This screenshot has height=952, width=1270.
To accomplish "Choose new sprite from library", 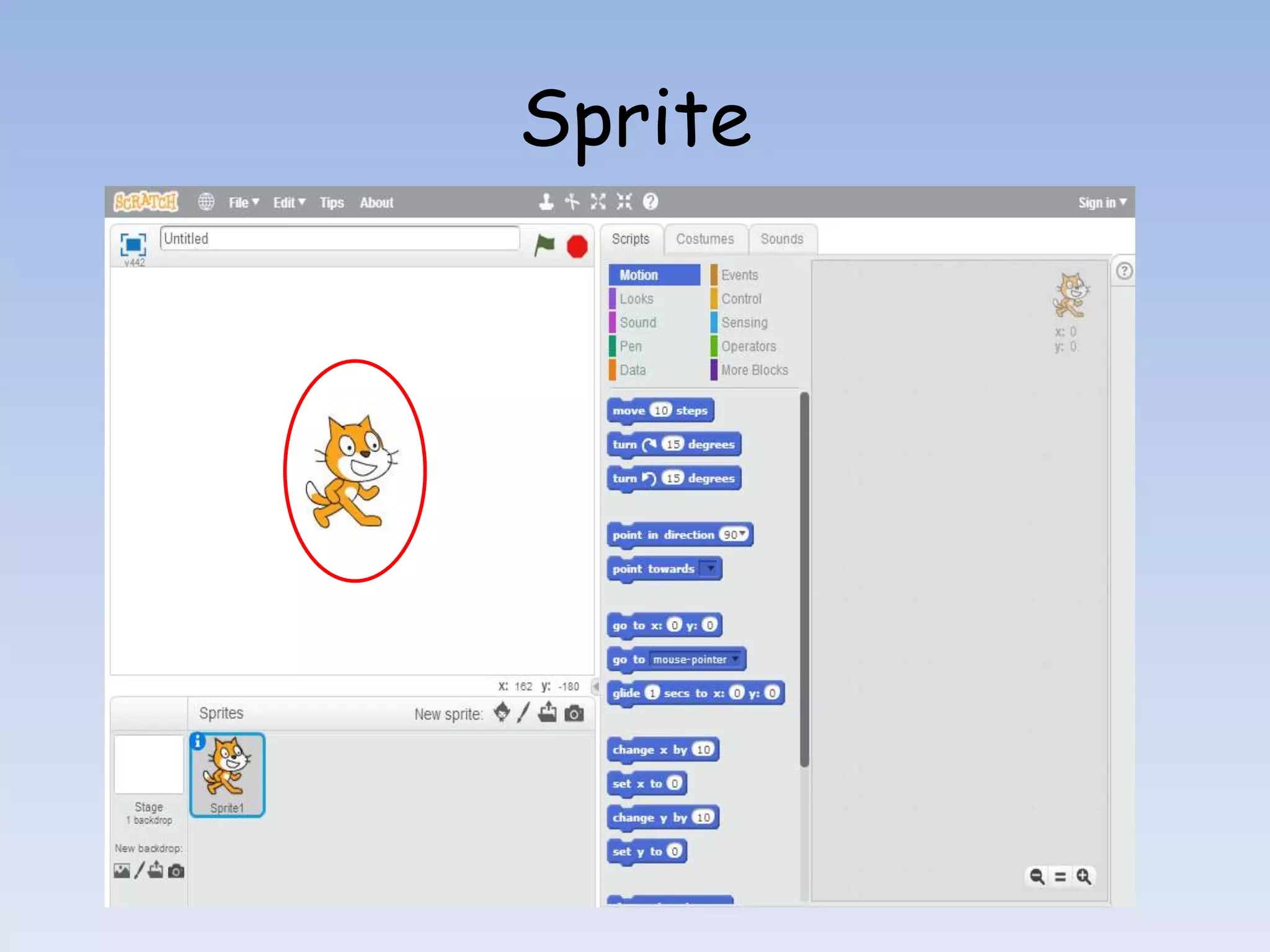I will (x=502, y=713).
